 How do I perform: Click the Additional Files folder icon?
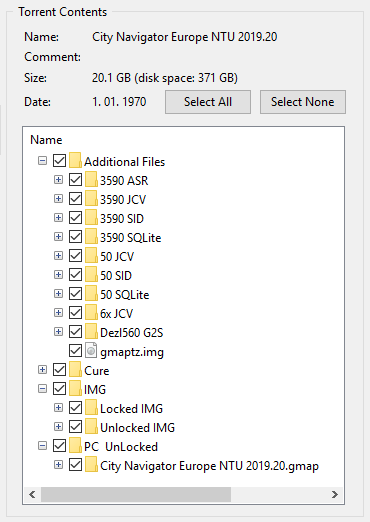point(75,160)
